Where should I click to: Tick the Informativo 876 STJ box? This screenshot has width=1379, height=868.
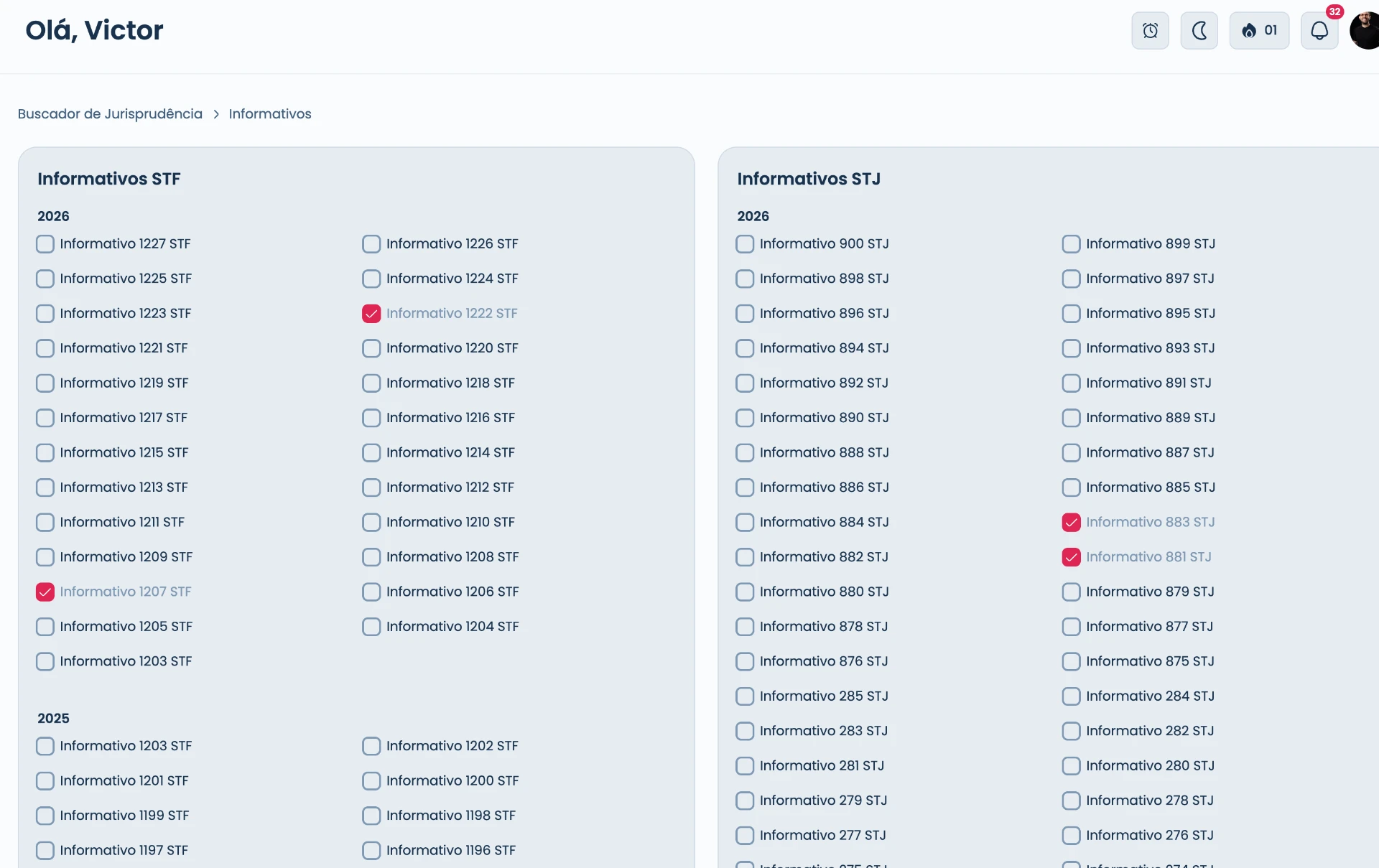(745, 661)
